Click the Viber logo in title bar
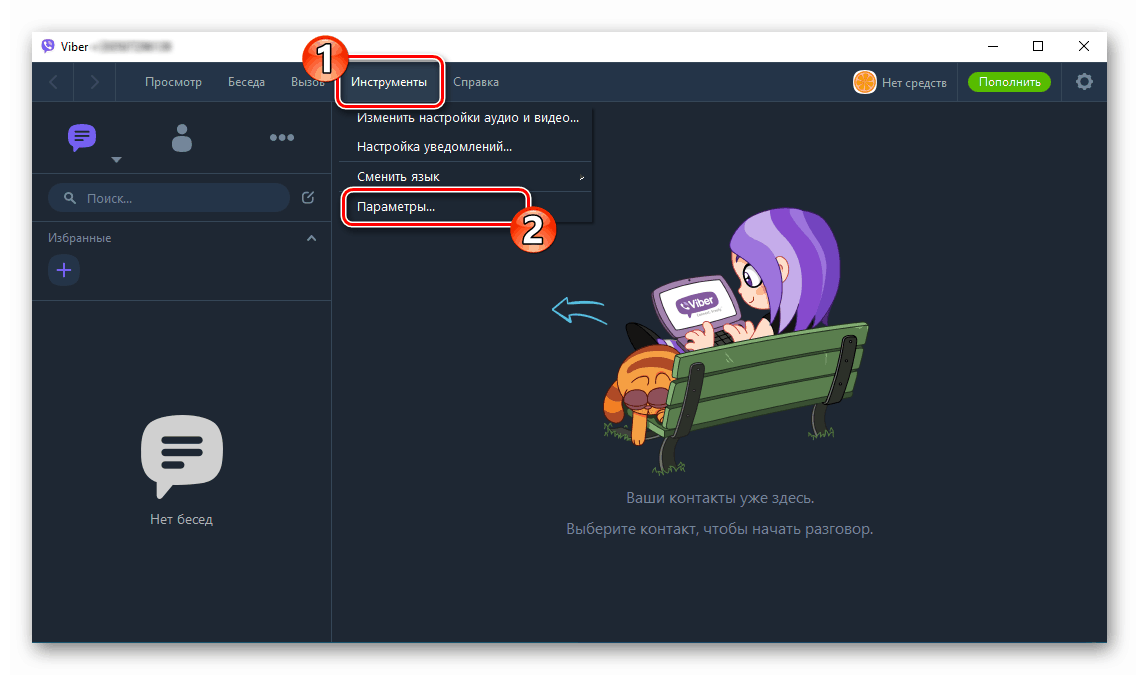 click(x=48, y=46)
